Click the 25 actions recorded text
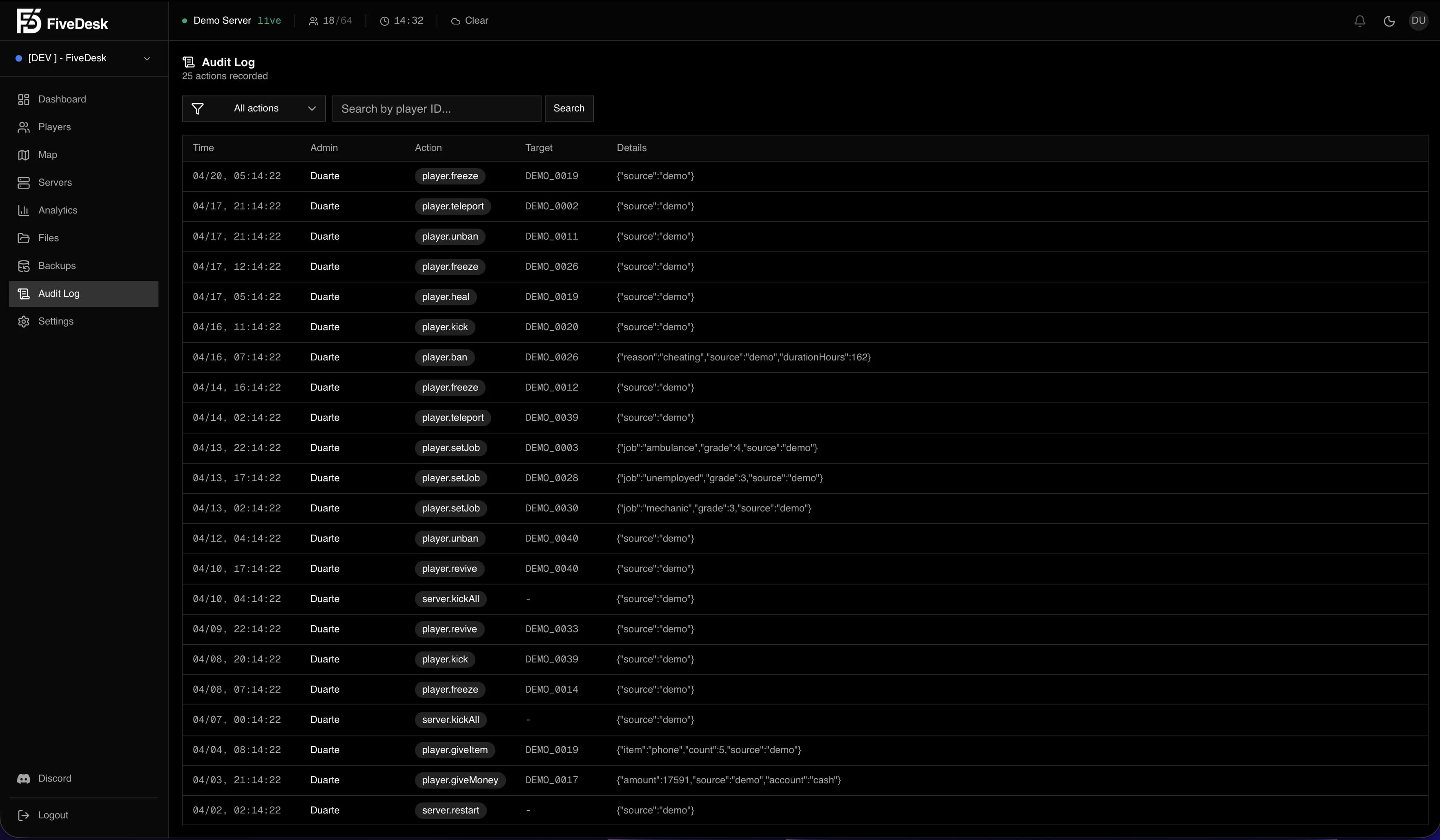Screen dimensions: 1440x840 coord(225,76)
